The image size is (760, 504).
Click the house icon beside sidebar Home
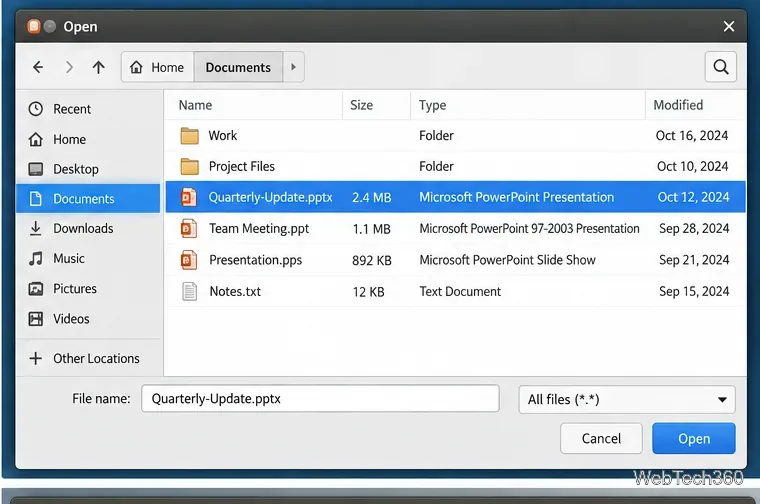[x=36, y=140]
